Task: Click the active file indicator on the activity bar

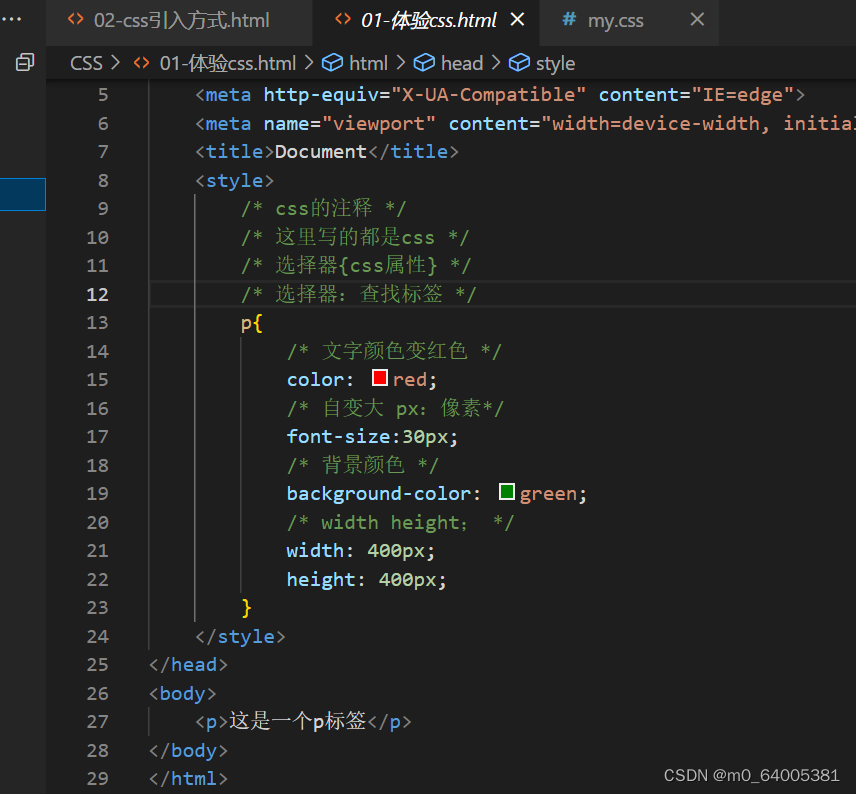Action: (x=22, y=194)
